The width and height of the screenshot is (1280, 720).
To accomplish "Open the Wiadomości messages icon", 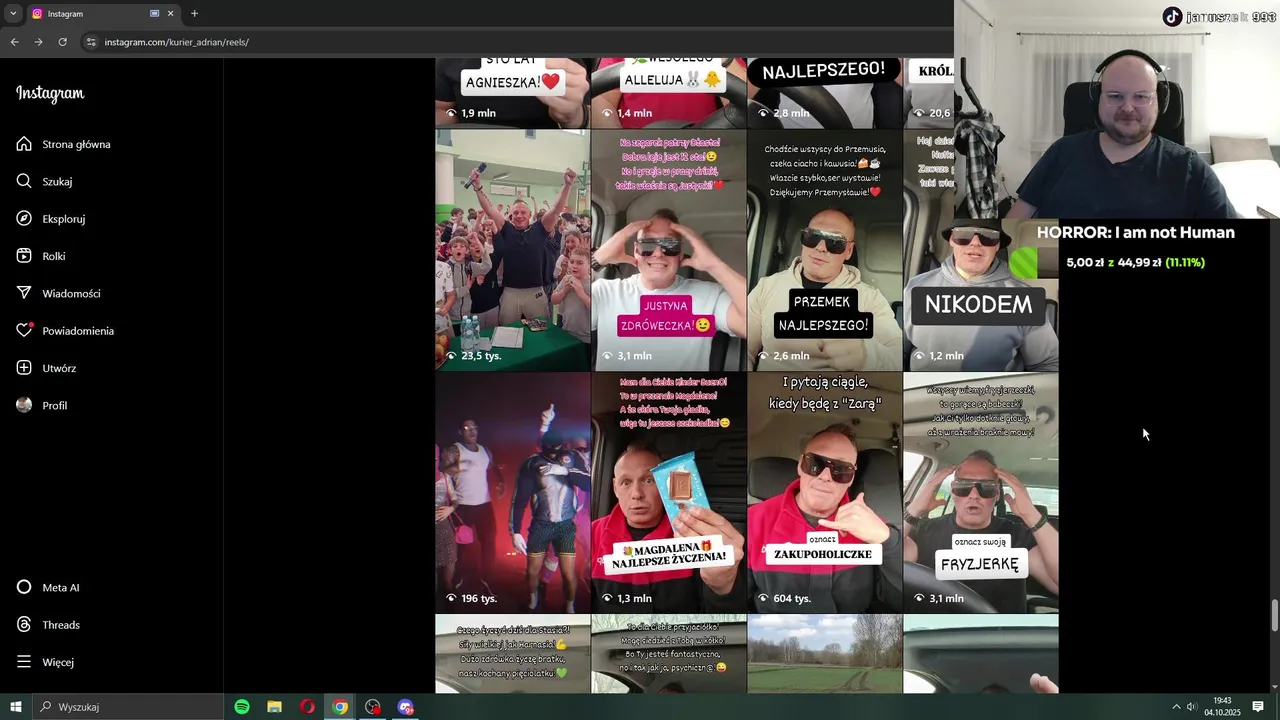I will 24,293.
